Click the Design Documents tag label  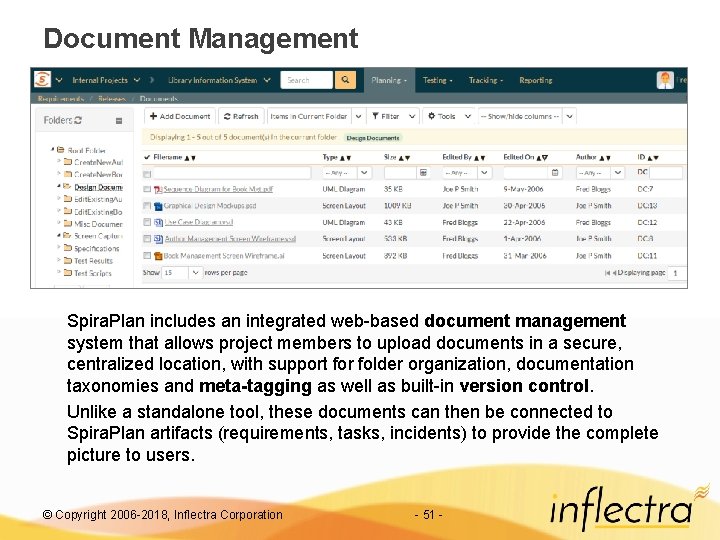[x=373, y=138]
